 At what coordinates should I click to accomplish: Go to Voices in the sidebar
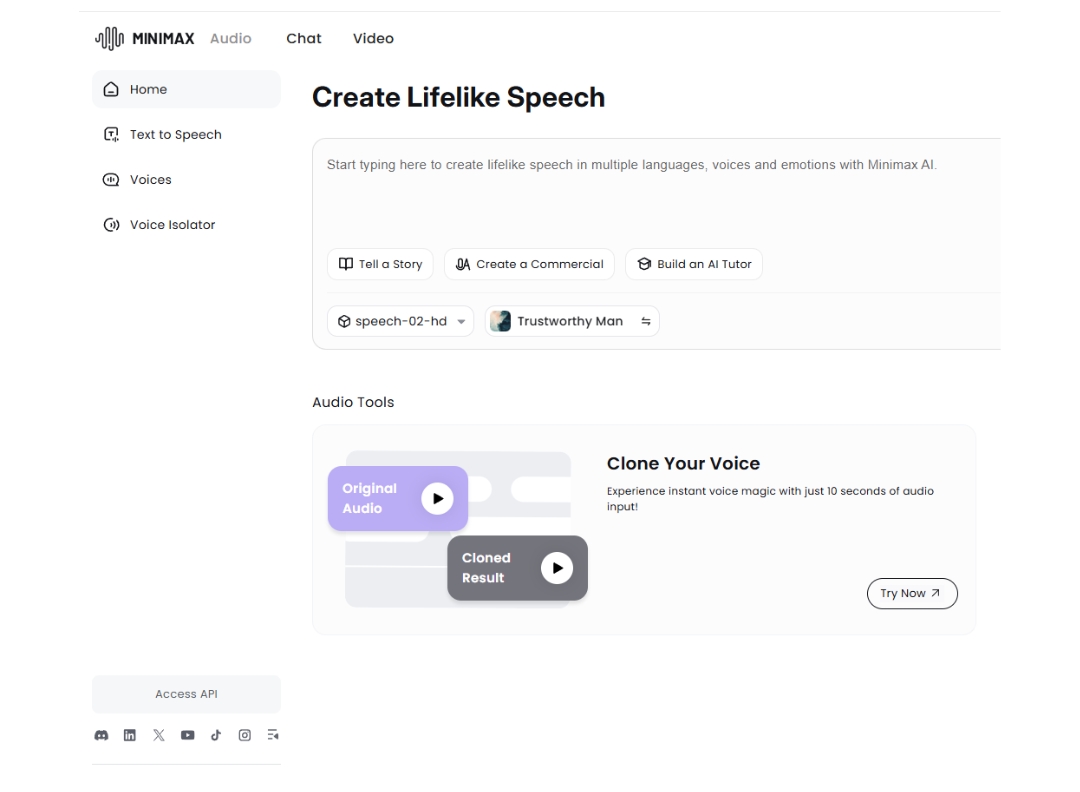[x=150, y=180]
